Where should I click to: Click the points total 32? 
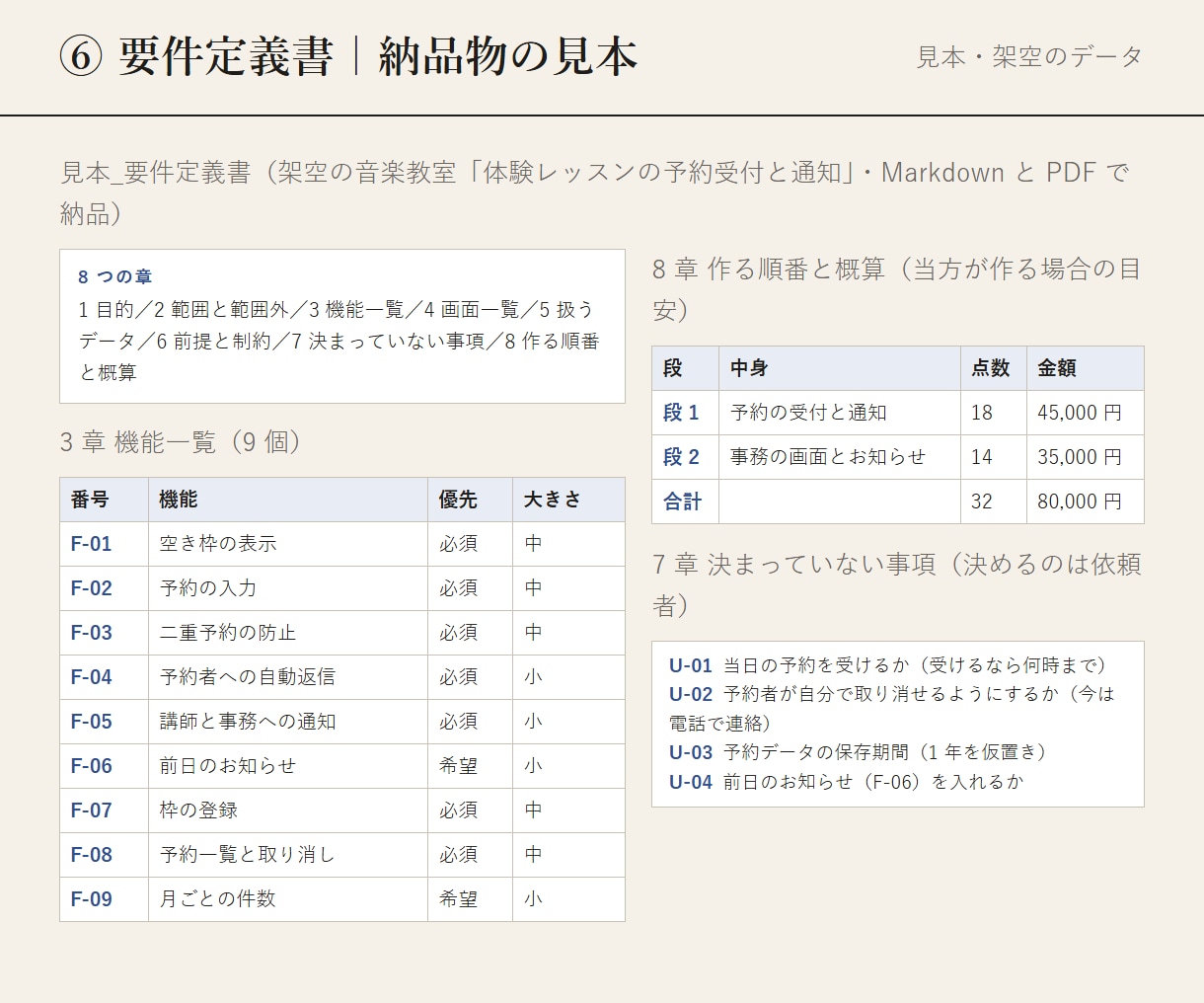[994, 501]
